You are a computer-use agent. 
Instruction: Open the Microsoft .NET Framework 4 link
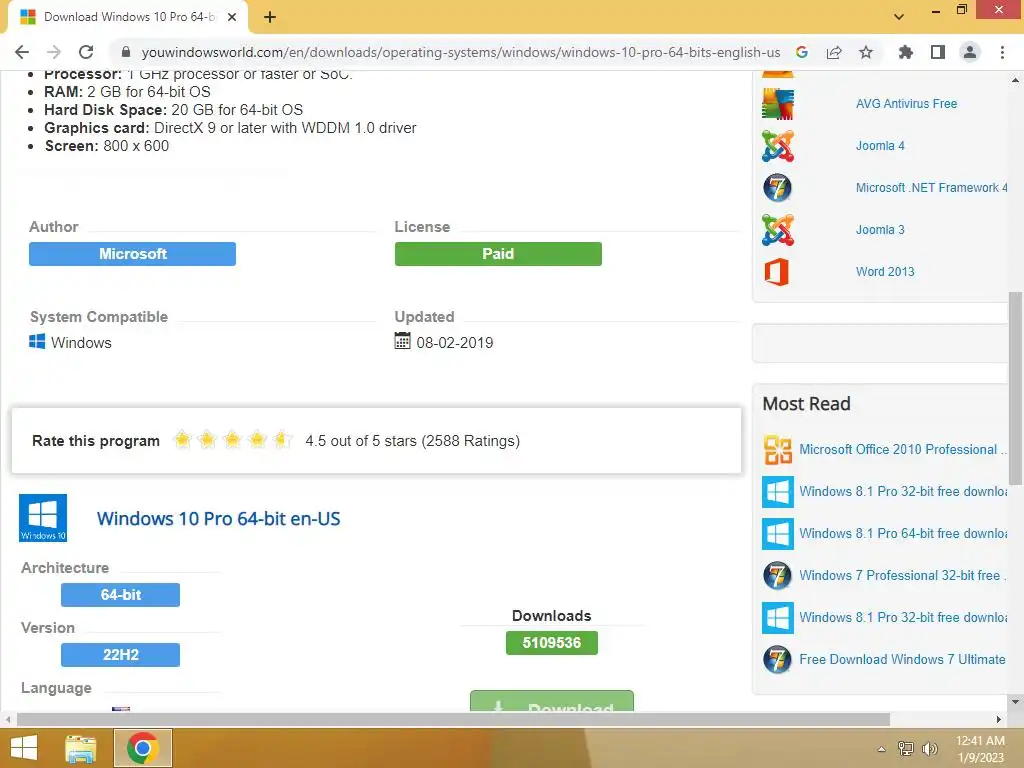[x=931, y=188]
